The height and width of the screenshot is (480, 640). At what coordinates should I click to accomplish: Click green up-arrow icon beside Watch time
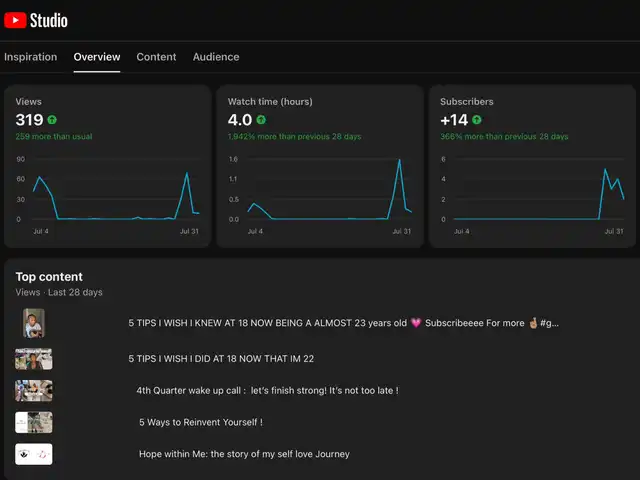263,120
